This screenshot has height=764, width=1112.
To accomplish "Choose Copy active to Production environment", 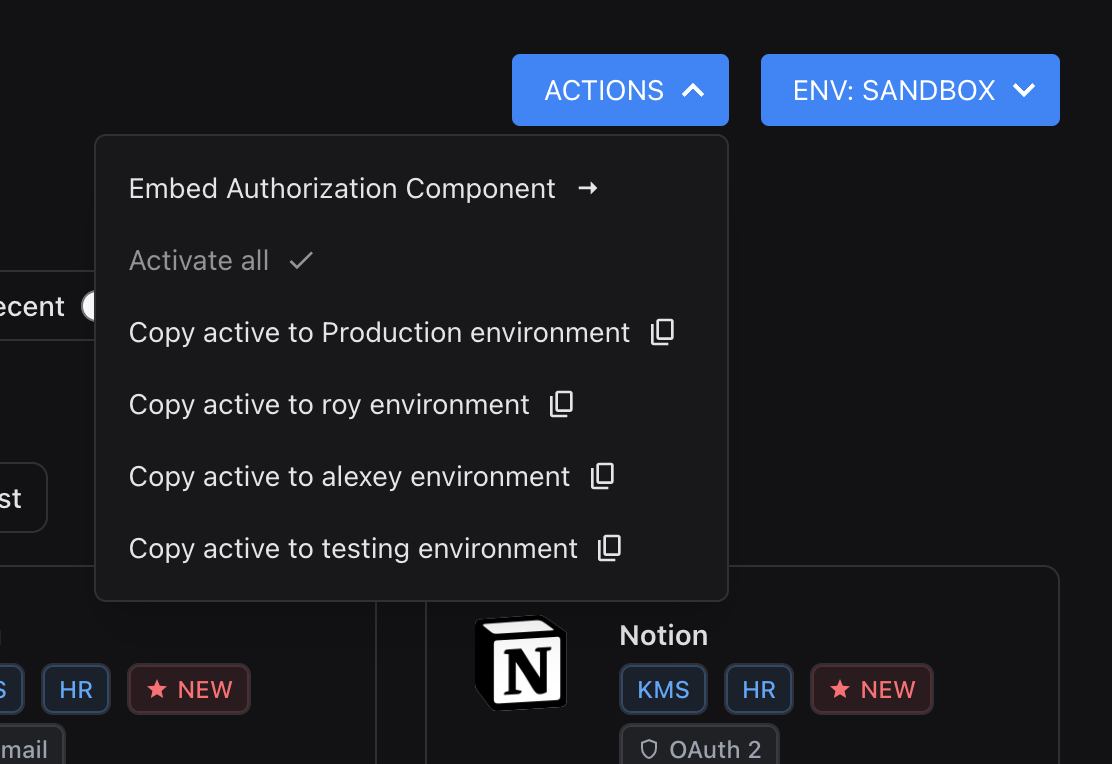I will 379,333.
